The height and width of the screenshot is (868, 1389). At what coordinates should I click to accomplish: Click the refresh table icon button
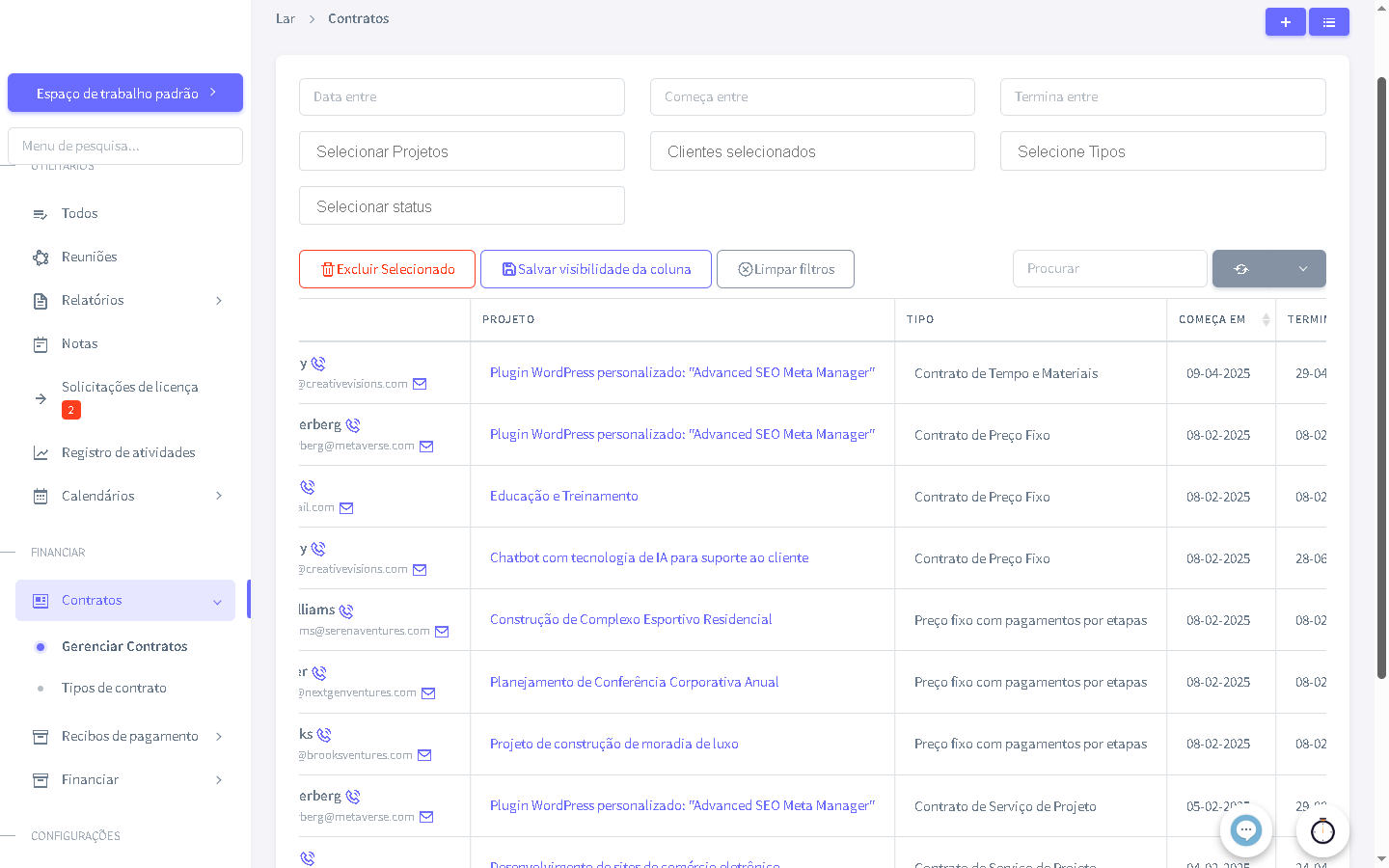tap(1242, 269)
